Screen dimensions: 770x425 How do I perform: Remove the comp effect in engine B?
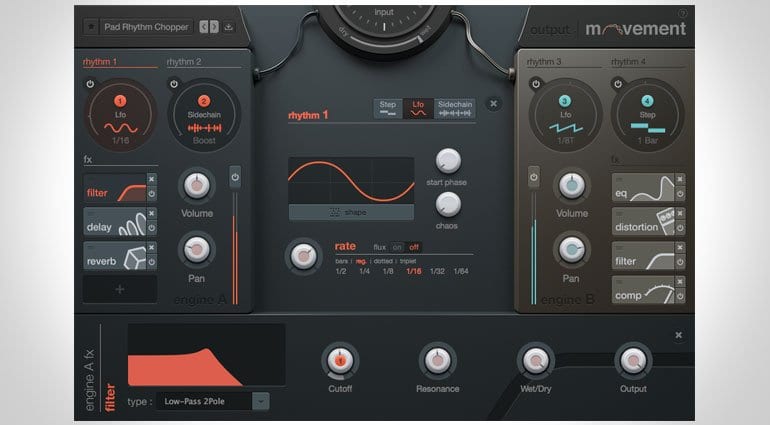point(680,282)
